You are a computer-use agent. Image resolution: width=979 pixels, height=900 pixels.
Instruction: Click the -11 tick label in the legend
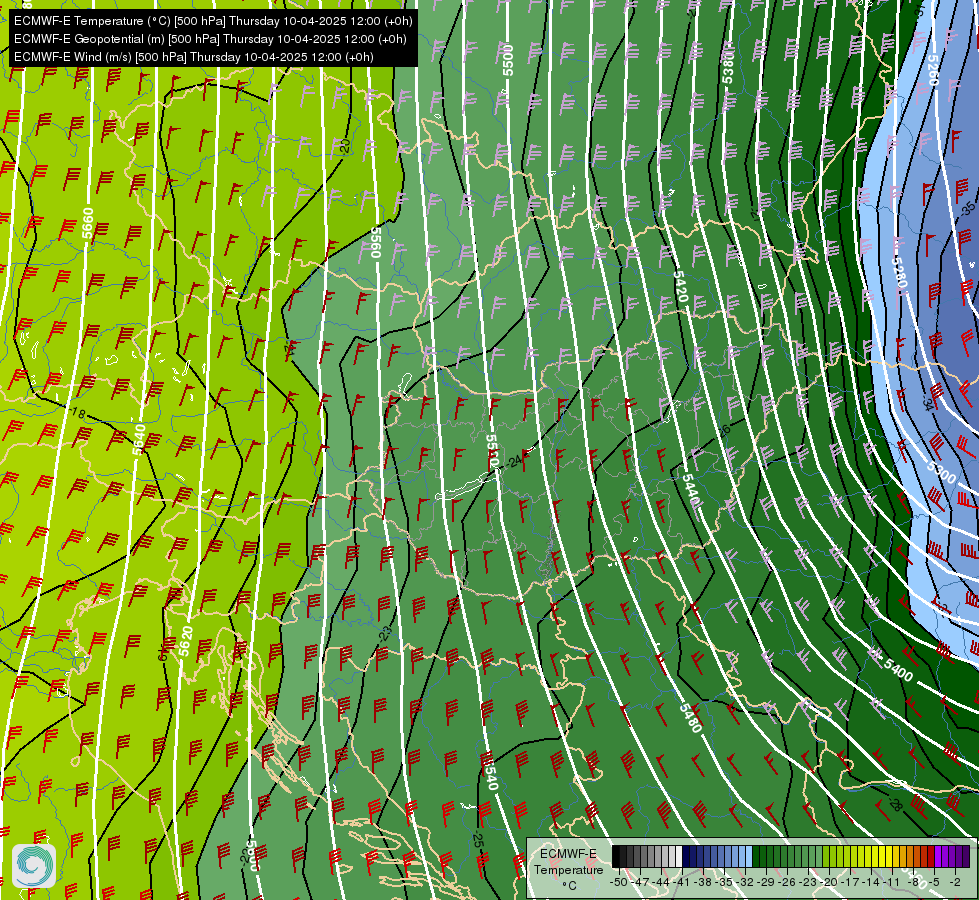coord(891,881)
